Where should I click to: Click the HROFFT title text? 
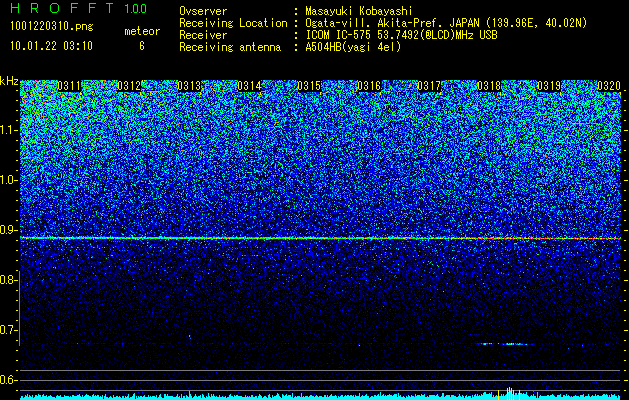click(x=63, y=8)
